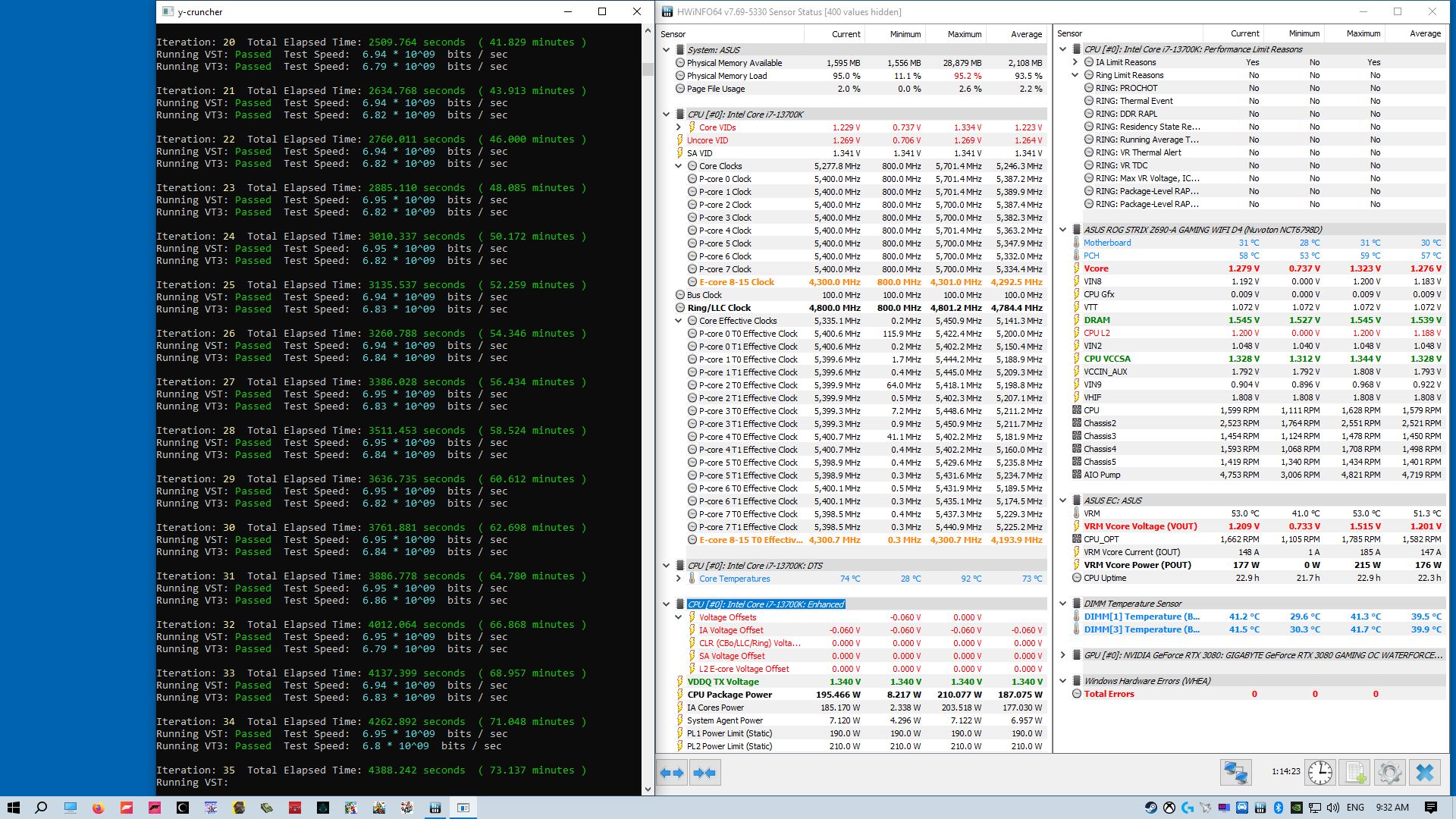The image size is (1456, 819).
Task: Select the CPU Package Power sensor row
Action: (x=730, y=695)
